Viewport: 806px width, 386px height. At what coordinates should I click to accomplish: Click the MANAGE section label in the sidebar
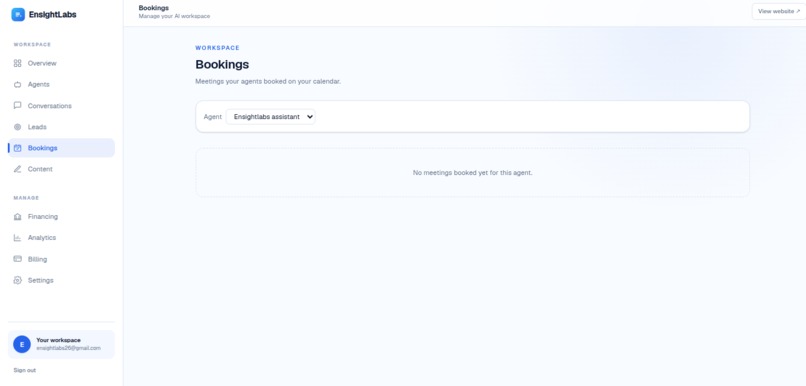click(x=26, y=198)
